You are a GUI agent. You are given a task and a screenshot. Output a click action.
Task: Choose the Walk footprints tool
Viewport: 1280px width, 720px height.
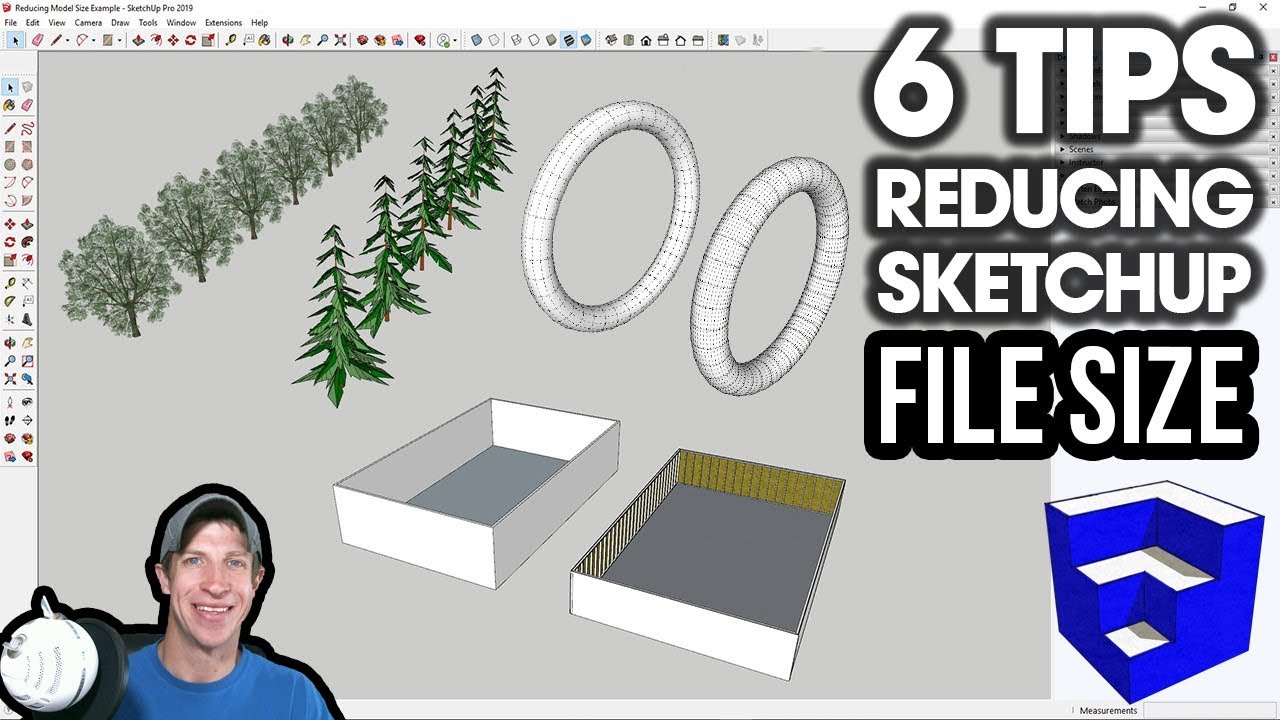[10, 420]
